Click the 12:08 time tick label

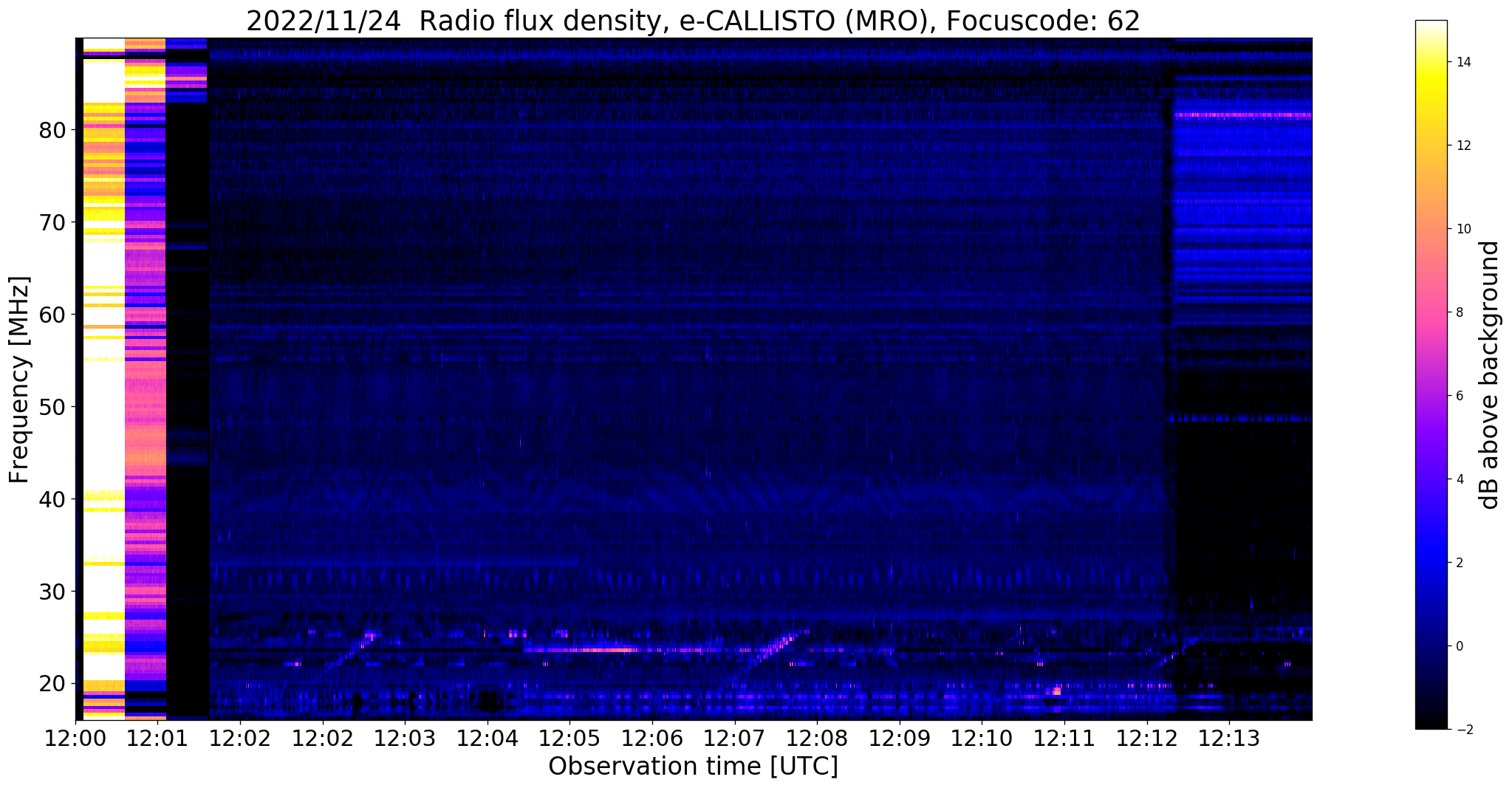pyautogui.click(x=817, y=739)
